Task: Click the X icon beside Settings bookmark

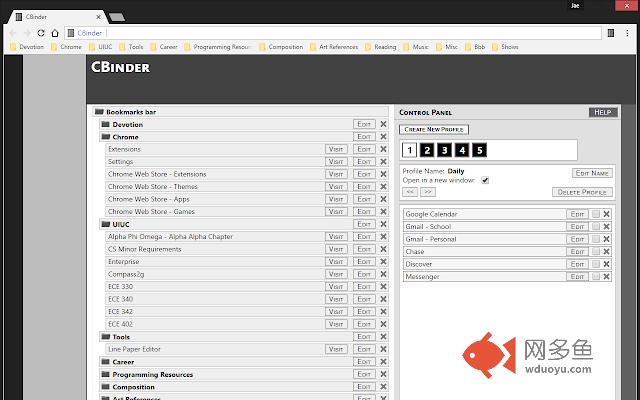Action: pos(383,162)
